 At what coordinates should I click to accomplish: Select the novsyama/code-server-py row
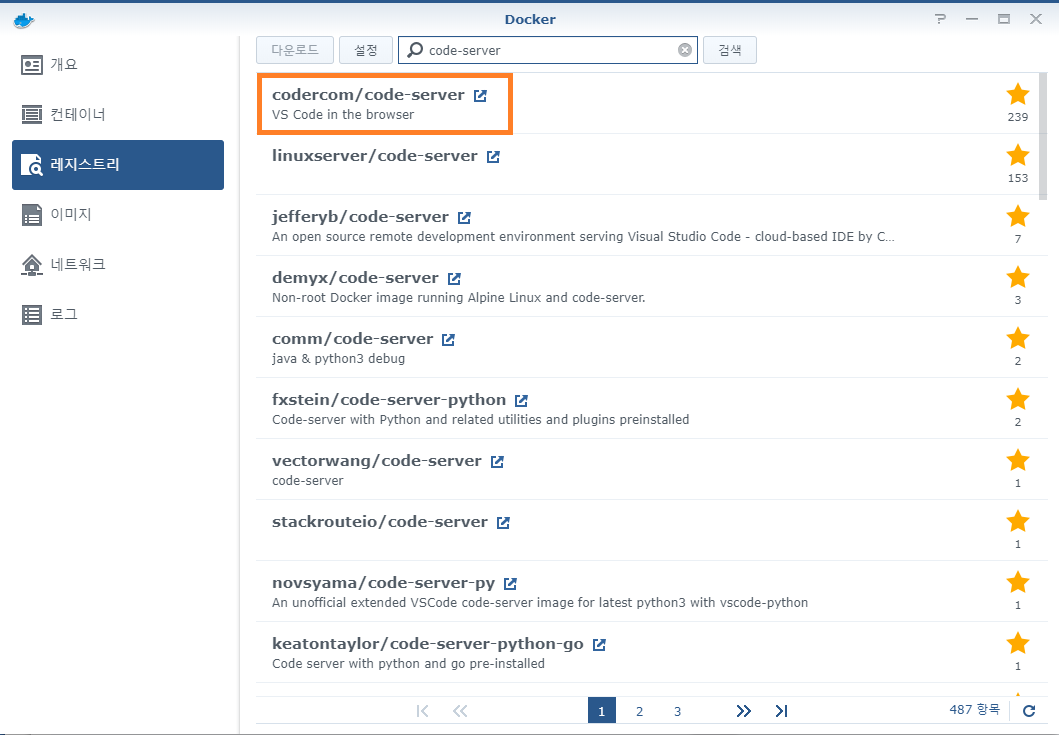click(647, 591)
